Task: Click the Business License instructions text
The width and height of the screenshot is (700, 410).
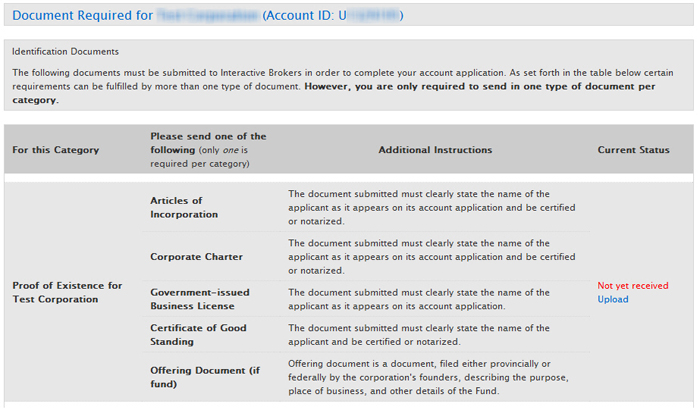Action: pyautogui.click(x=419, y=299)
